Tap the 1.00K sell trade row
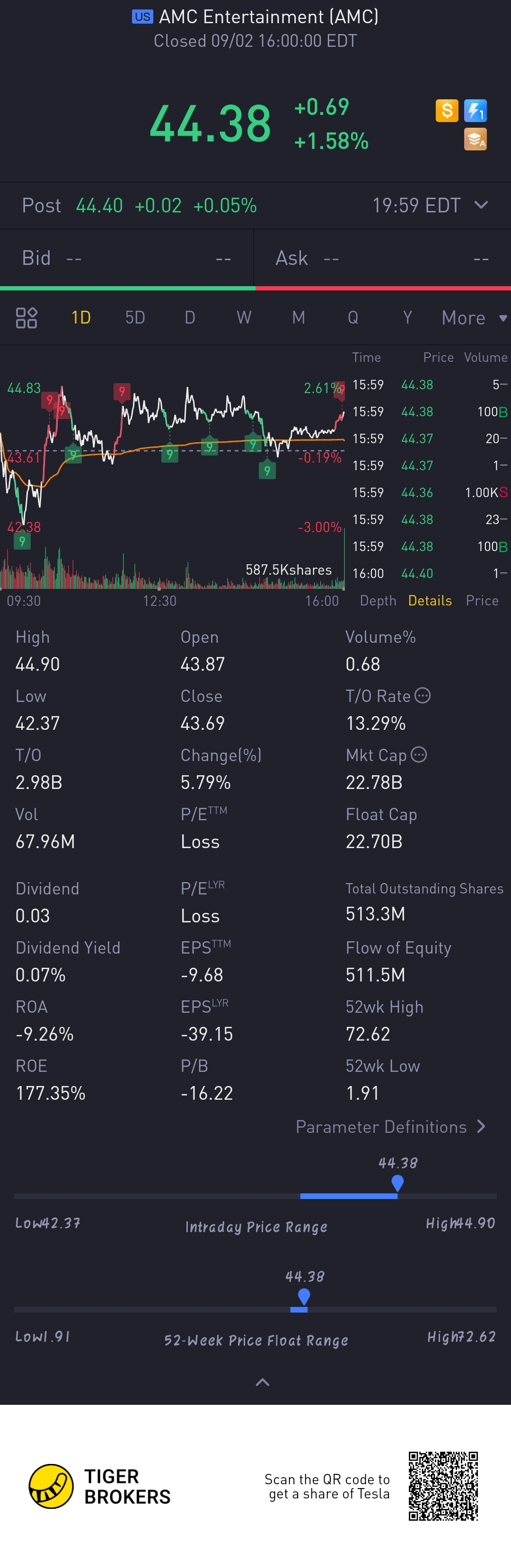511x1568 pixels. click(x=430, y=492)
